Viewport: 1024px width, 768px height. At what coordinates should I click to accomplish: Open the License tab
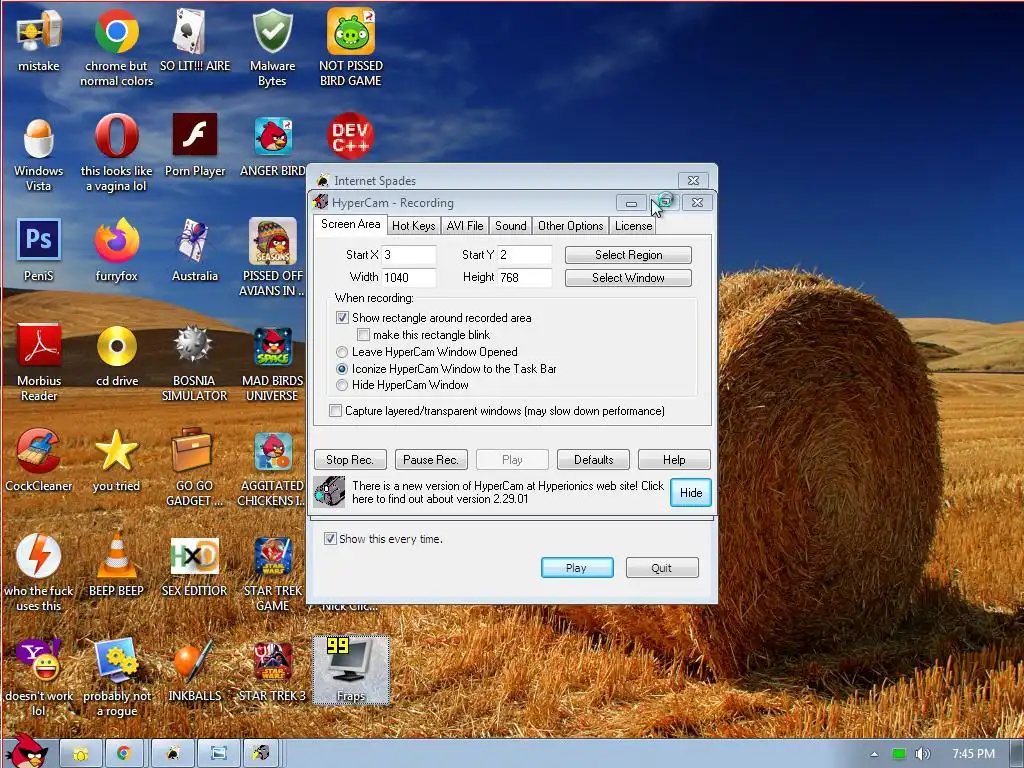pos(633,225)
